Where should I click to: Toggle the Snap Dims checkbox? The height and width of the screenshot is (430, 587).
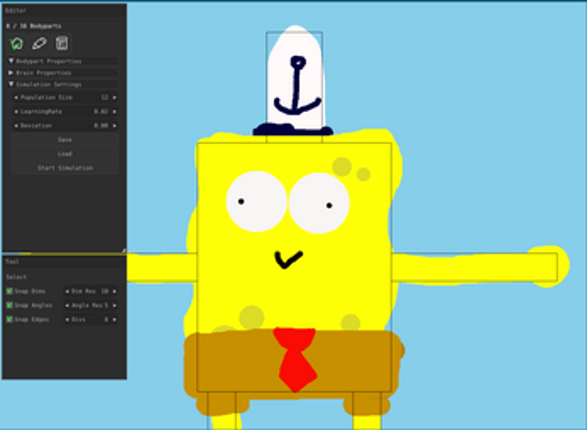point(10,291)
